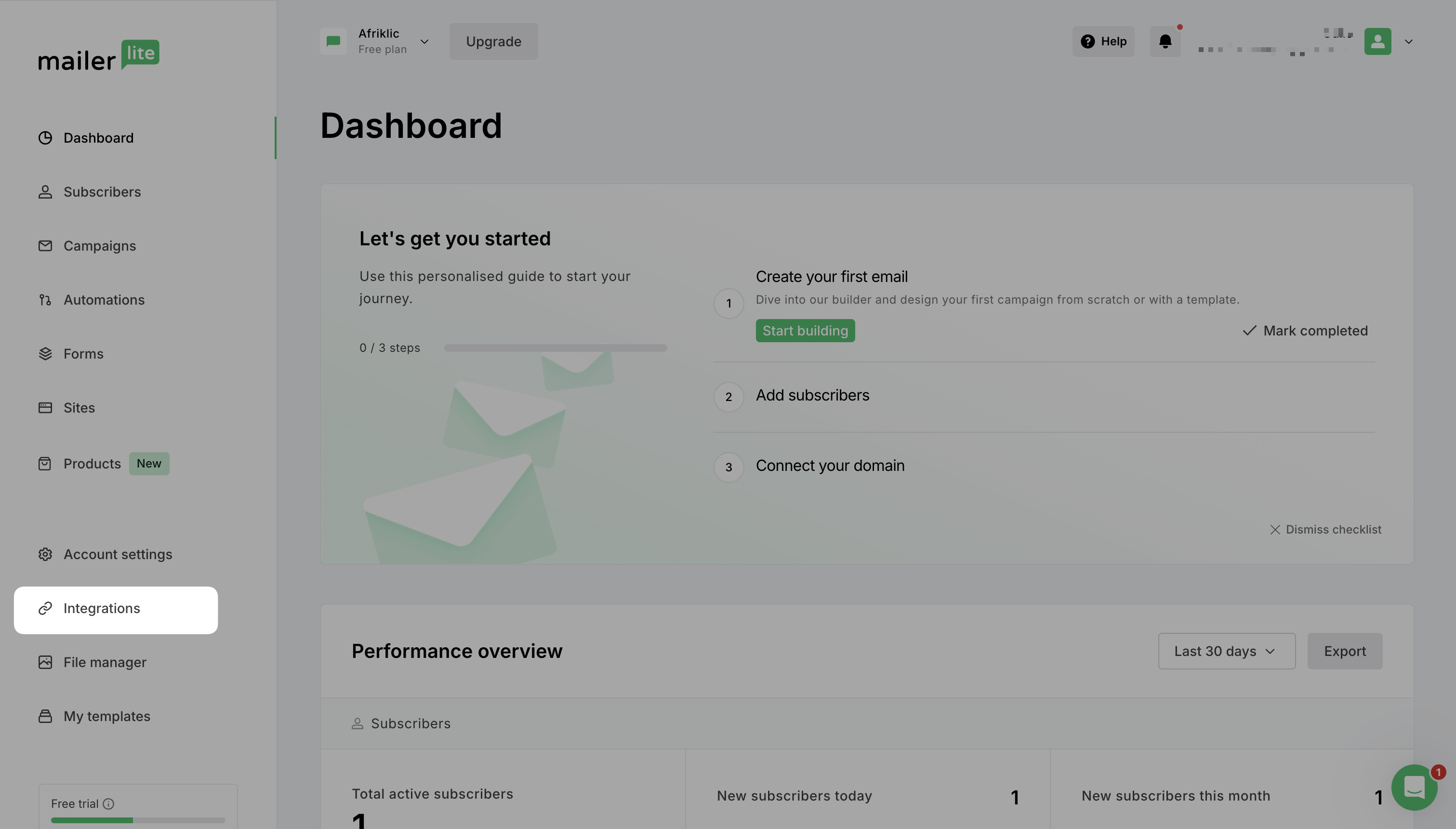Screen dimensions: 1456x829
Task: Click the Start building button
Action: 805,331
